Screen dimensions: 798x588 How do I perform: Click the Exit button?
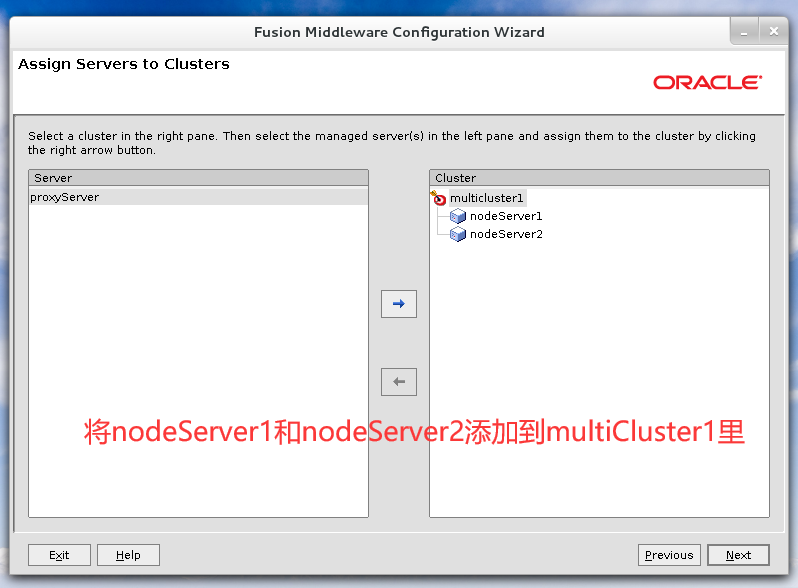(x=59, y=555)
